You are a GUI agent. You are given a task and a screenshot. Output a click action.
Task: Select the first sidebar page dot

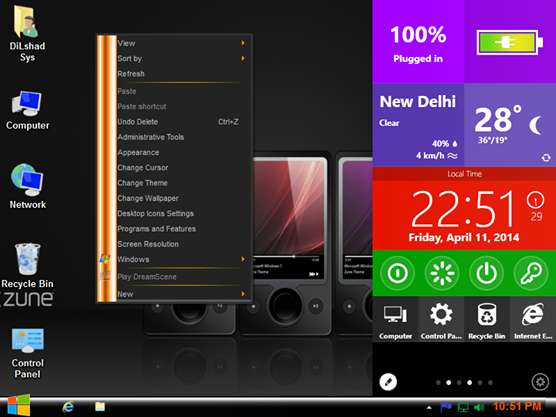438,383
